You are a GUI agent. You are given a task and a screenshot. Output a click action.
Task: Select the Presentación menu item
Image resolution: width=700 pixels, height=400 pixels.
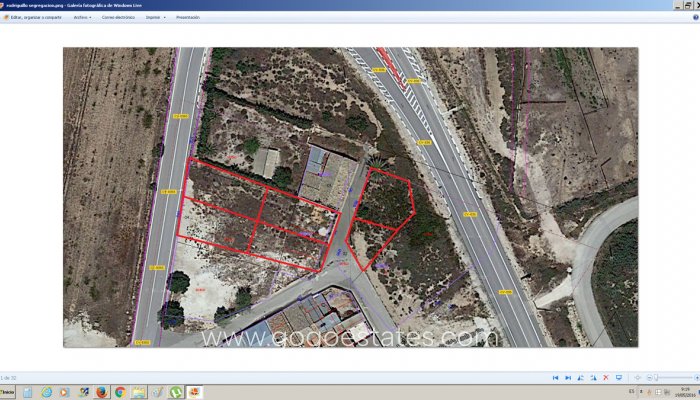pyautogui.click(x=187, y=17)
